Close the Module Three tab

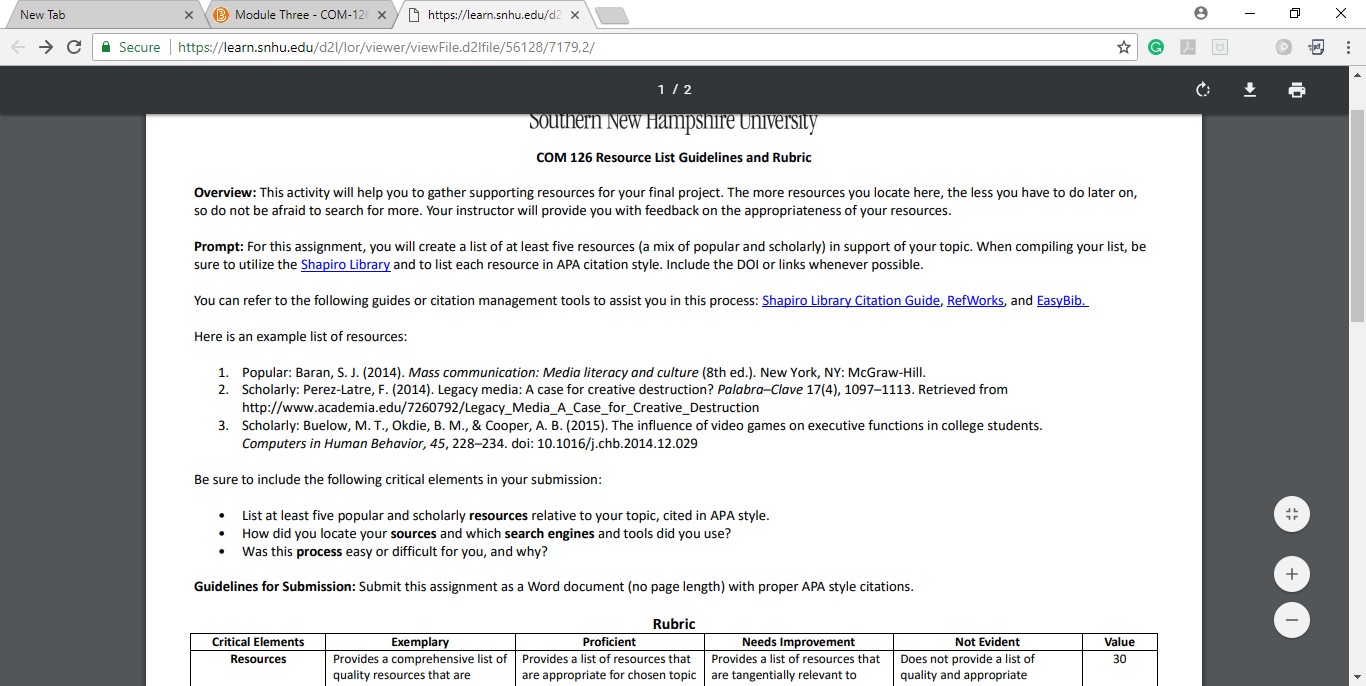pos(383,15)
